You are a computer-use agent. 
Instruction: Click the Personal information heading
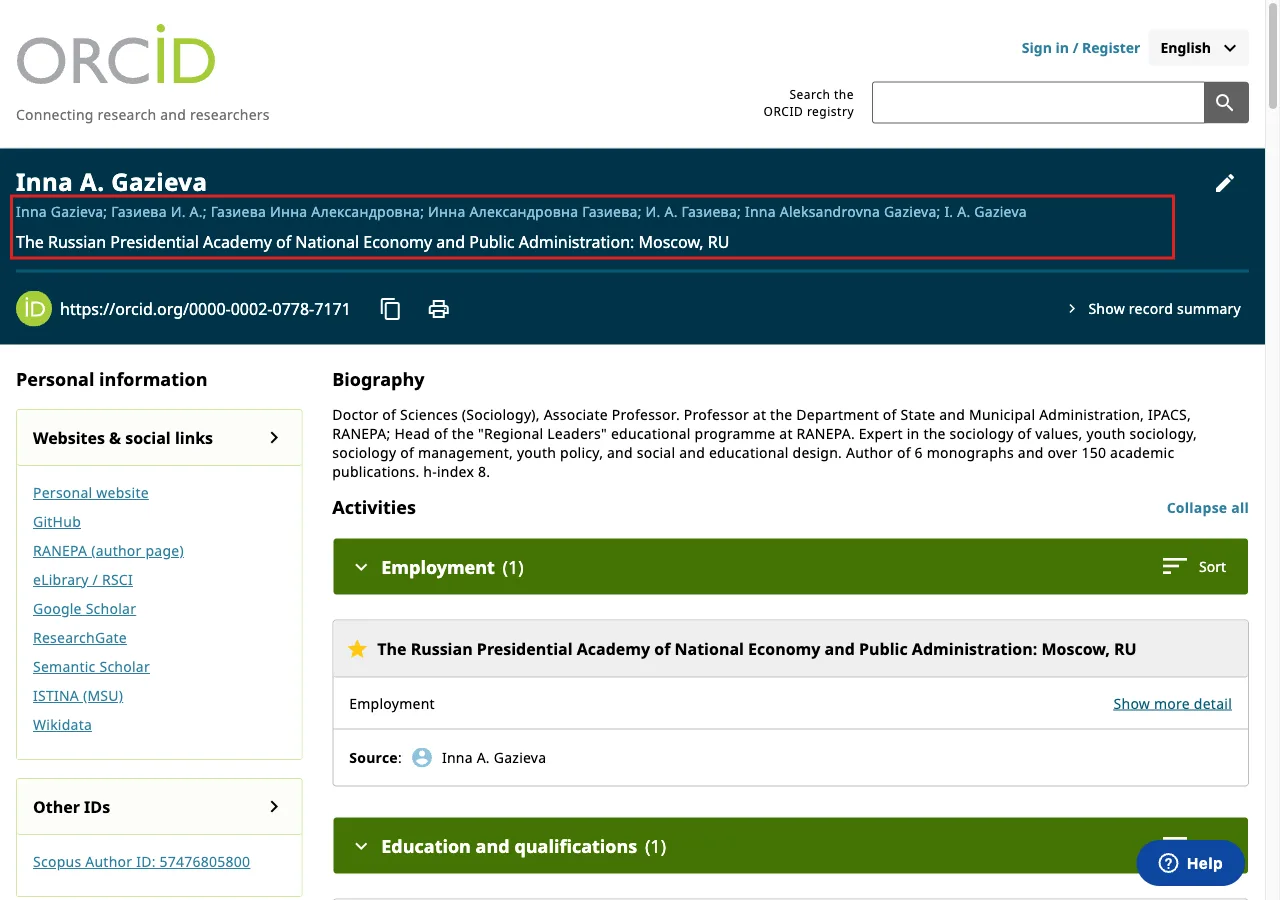tap(112, 380)
